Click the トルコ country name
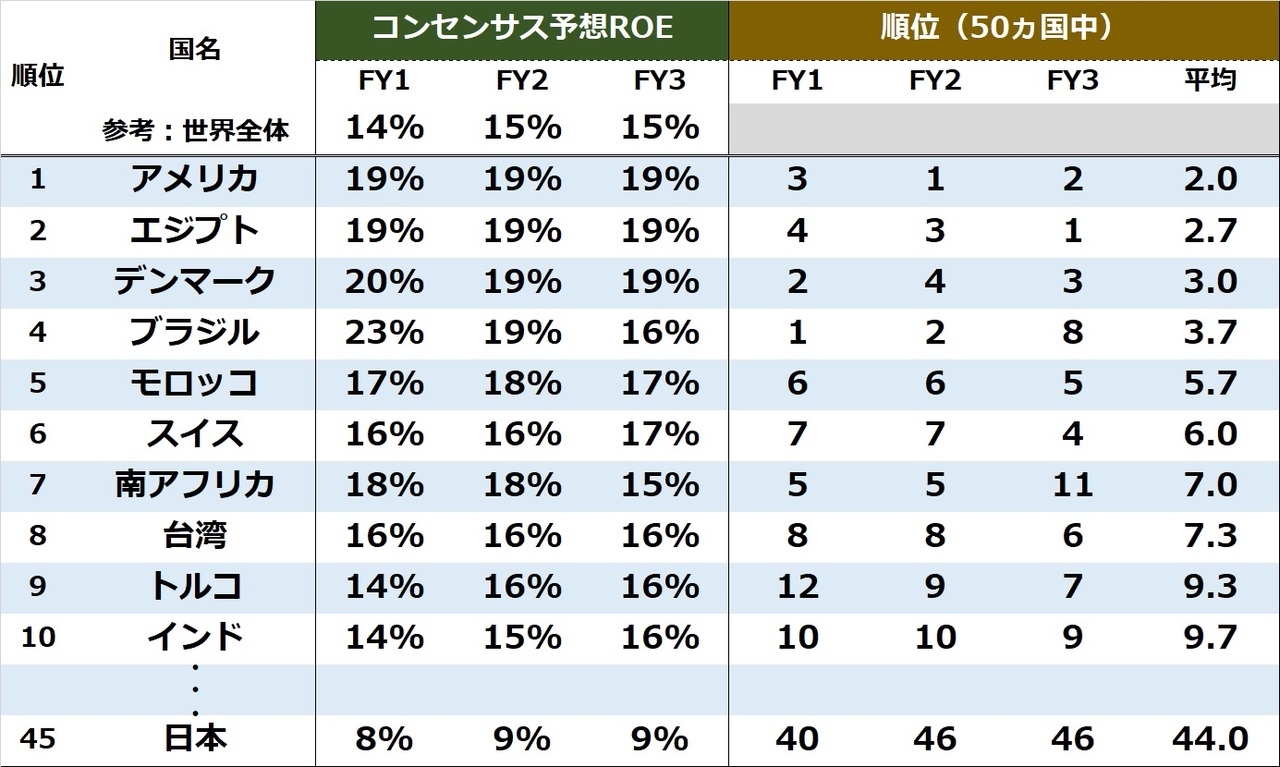1280x767 pixels. (x=194, y=586)
